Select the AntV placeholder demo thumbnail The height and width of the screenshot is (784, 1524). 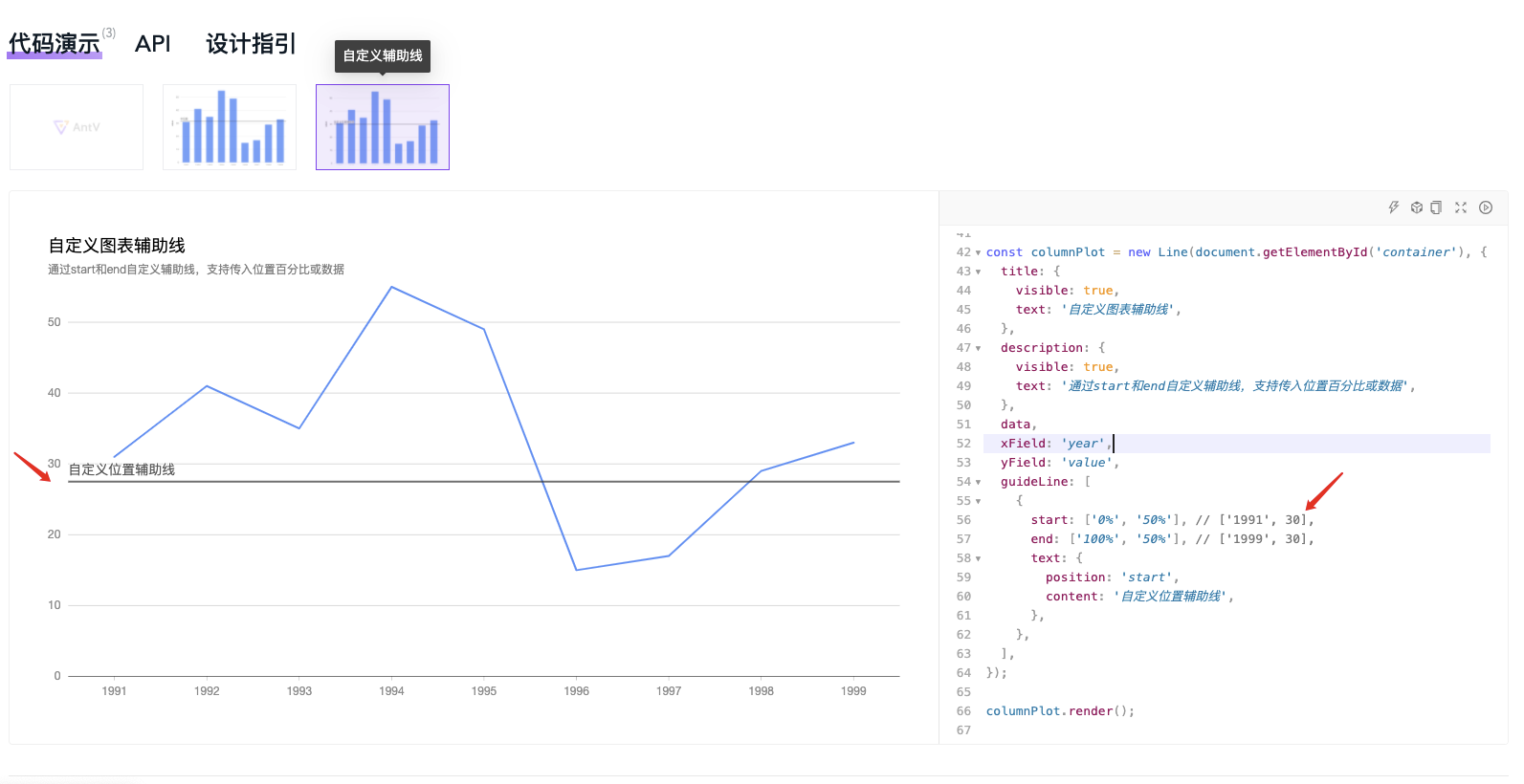pyautogui.click(x=77, y=127)
